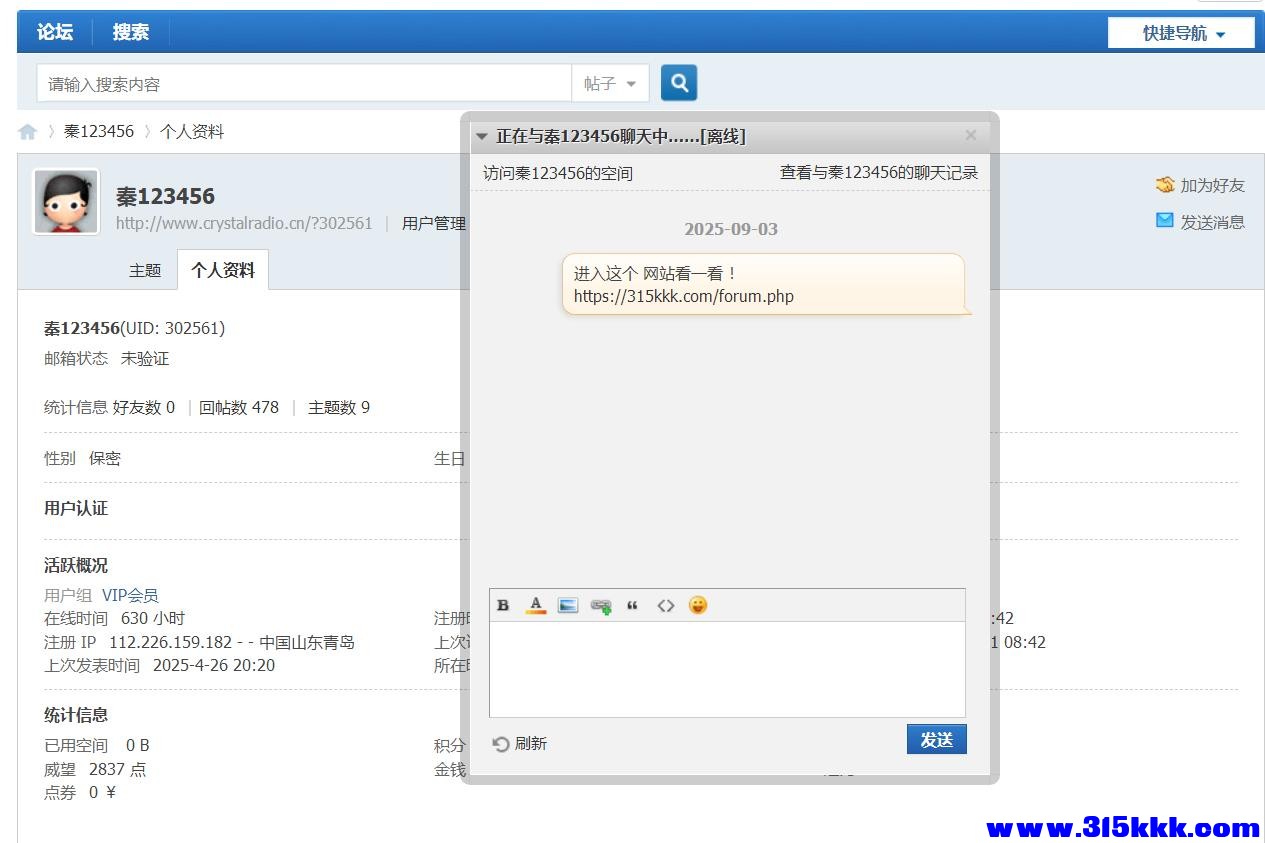This screenshot has height=843, width=1265.
Task: Open the smiley emoticon picker
Action: [697, 604]
